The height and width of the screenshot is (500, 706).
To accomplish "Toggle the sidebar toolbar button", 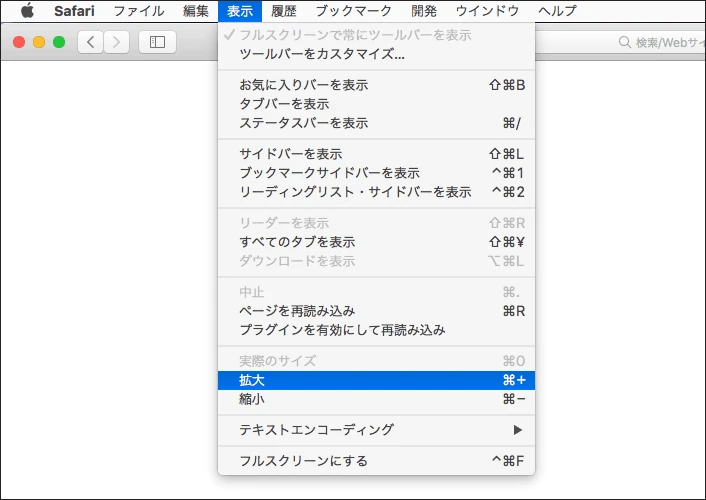I will (157, 42).
